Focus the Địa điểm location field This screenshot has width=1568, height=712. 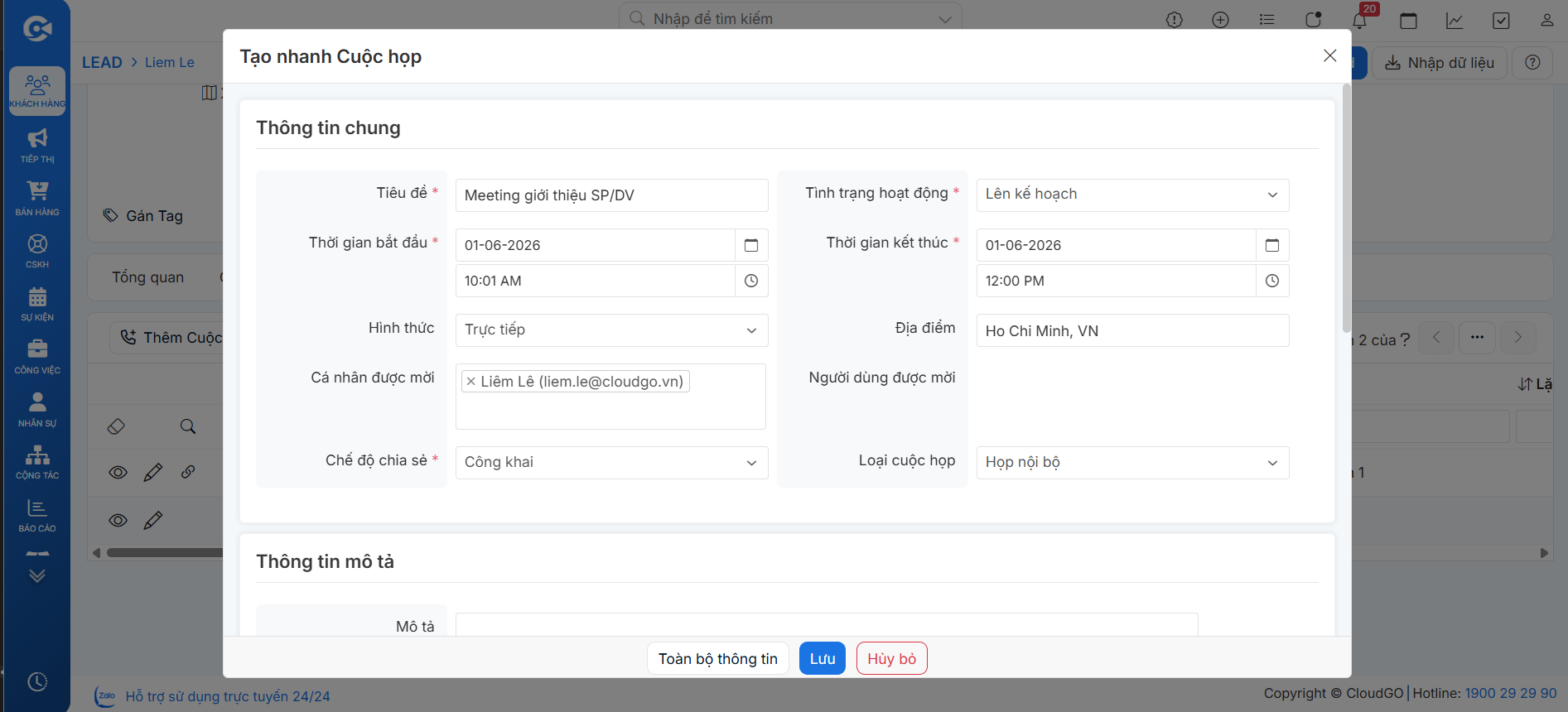(1132, 330)
